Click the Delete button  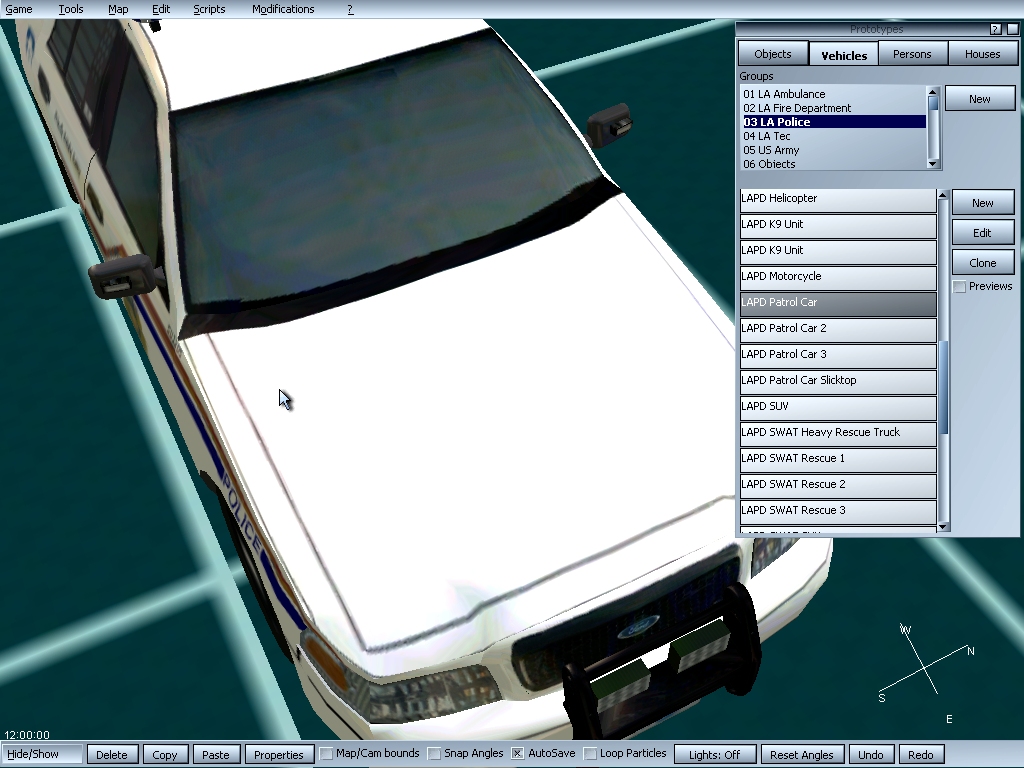112,754
